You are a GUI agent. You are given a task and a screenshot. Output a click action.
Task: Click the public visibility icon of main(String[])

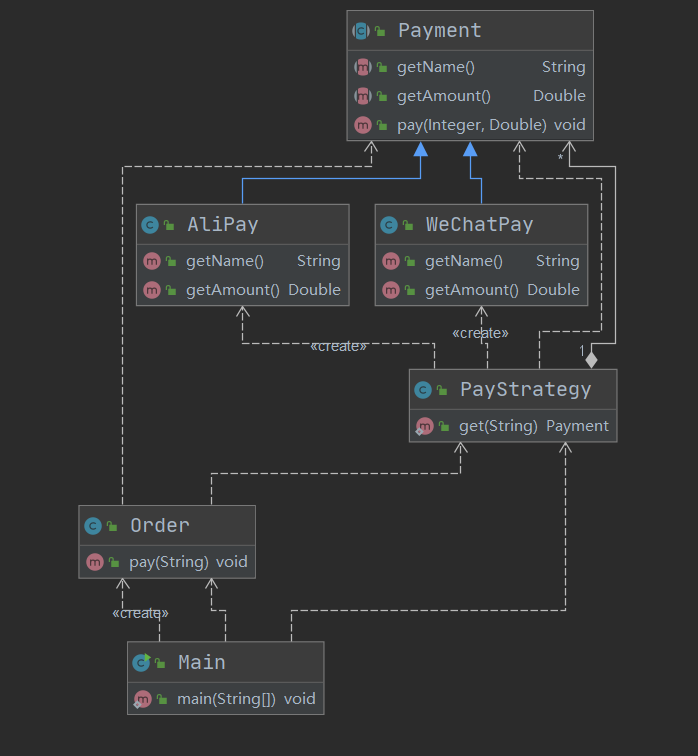(x=162, y=700)
